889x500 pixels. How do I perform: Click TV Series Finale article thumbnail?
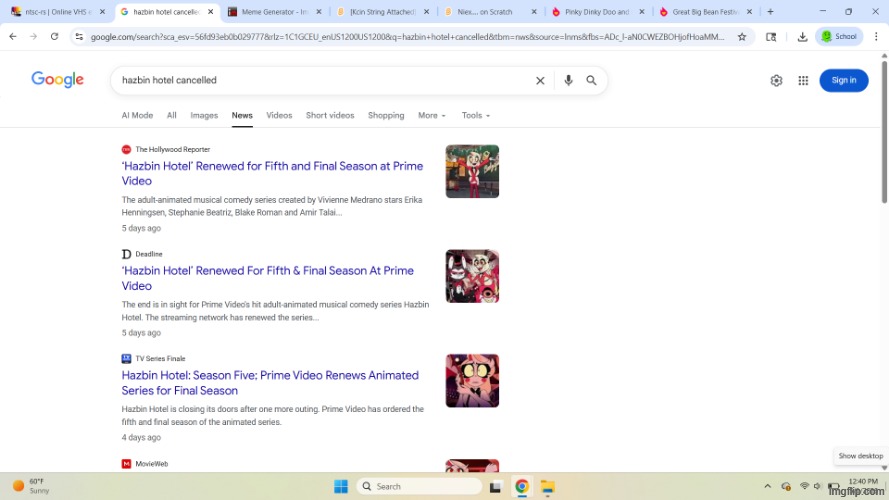tap(472, 380)
